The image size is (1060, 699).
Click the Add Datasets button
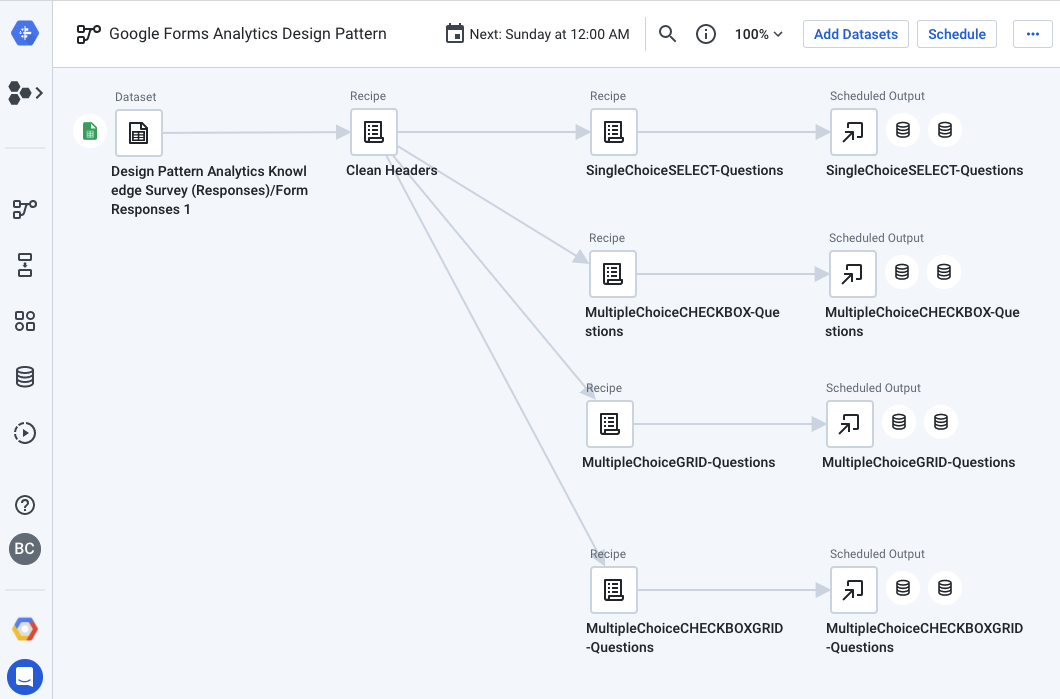click(x=855, y=34)
